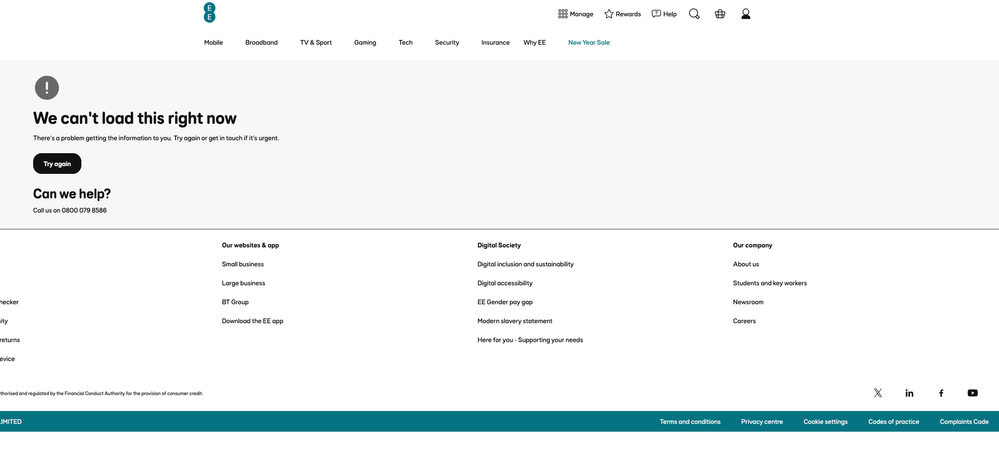999x451 pixels.
Task: Click the account profile icon
Action: click(746, 14)
